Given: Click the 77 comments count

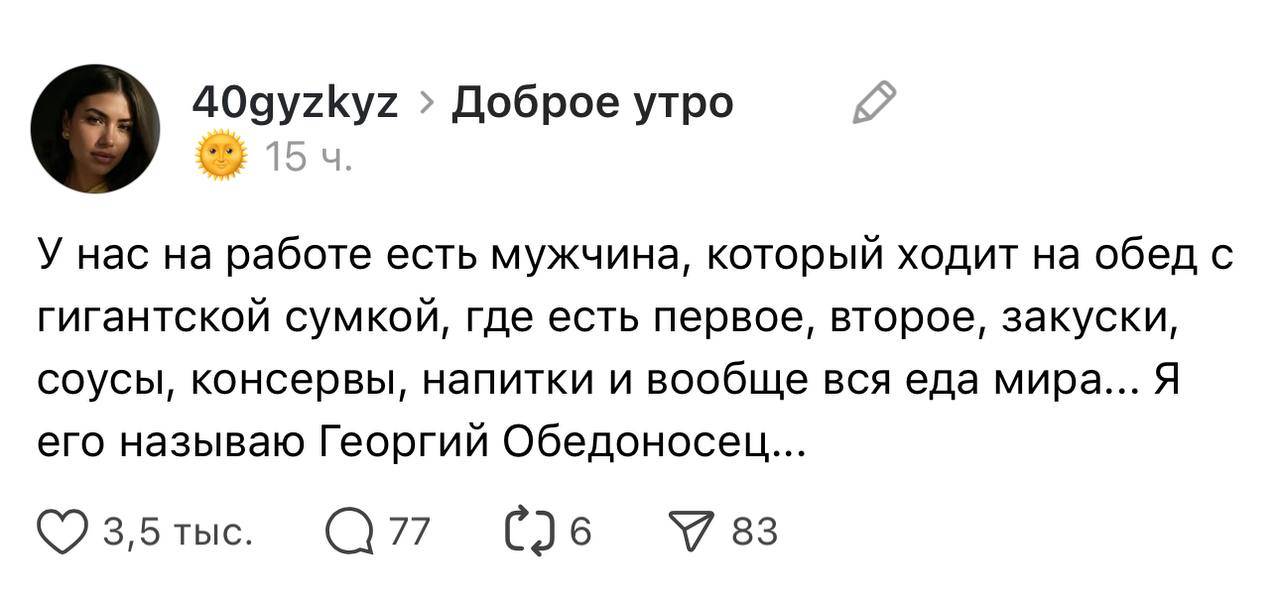Looking at the screenshot, I should [408, 532].
